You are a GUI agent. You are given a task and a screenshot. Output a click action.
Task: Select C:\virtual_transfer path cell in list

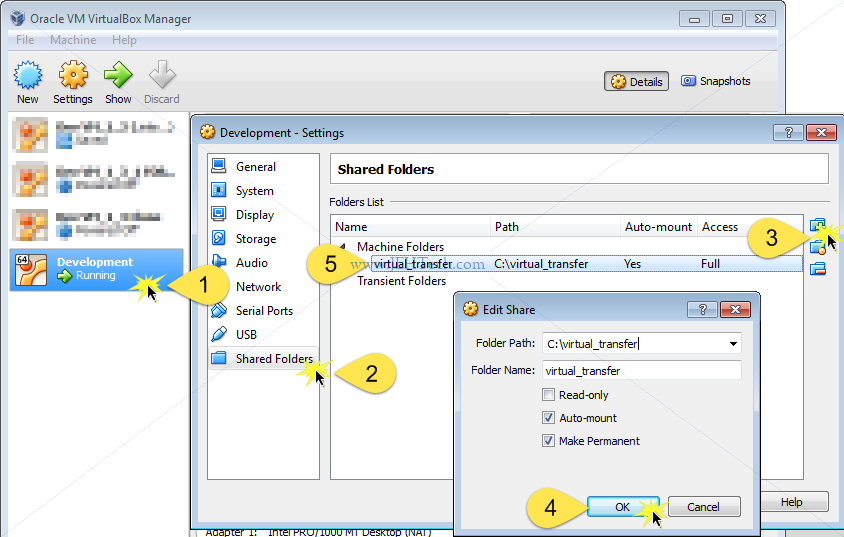pos(541,264)
